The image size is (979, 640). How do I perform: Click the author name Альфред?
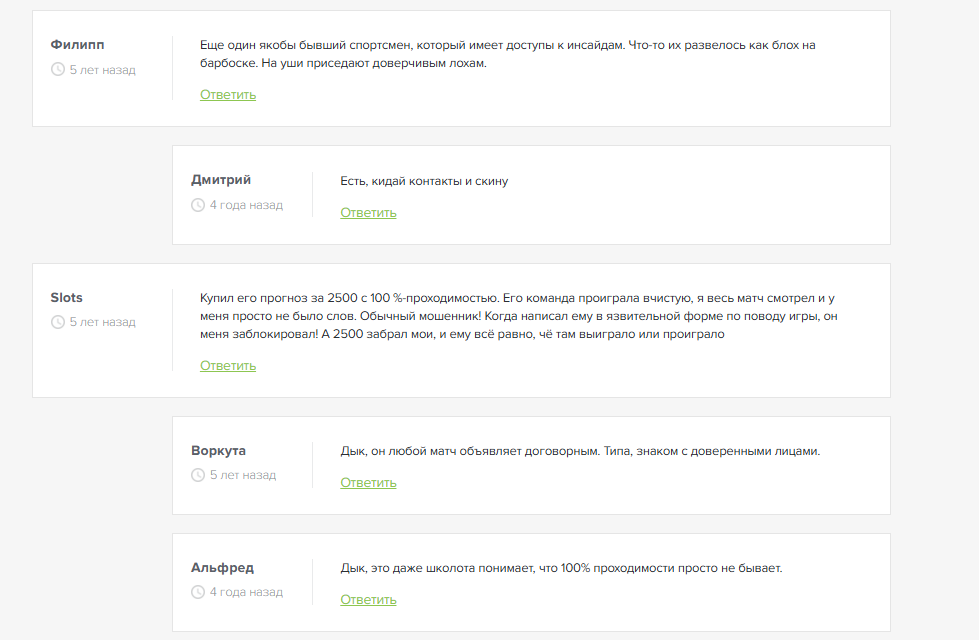tap(222, 567)
